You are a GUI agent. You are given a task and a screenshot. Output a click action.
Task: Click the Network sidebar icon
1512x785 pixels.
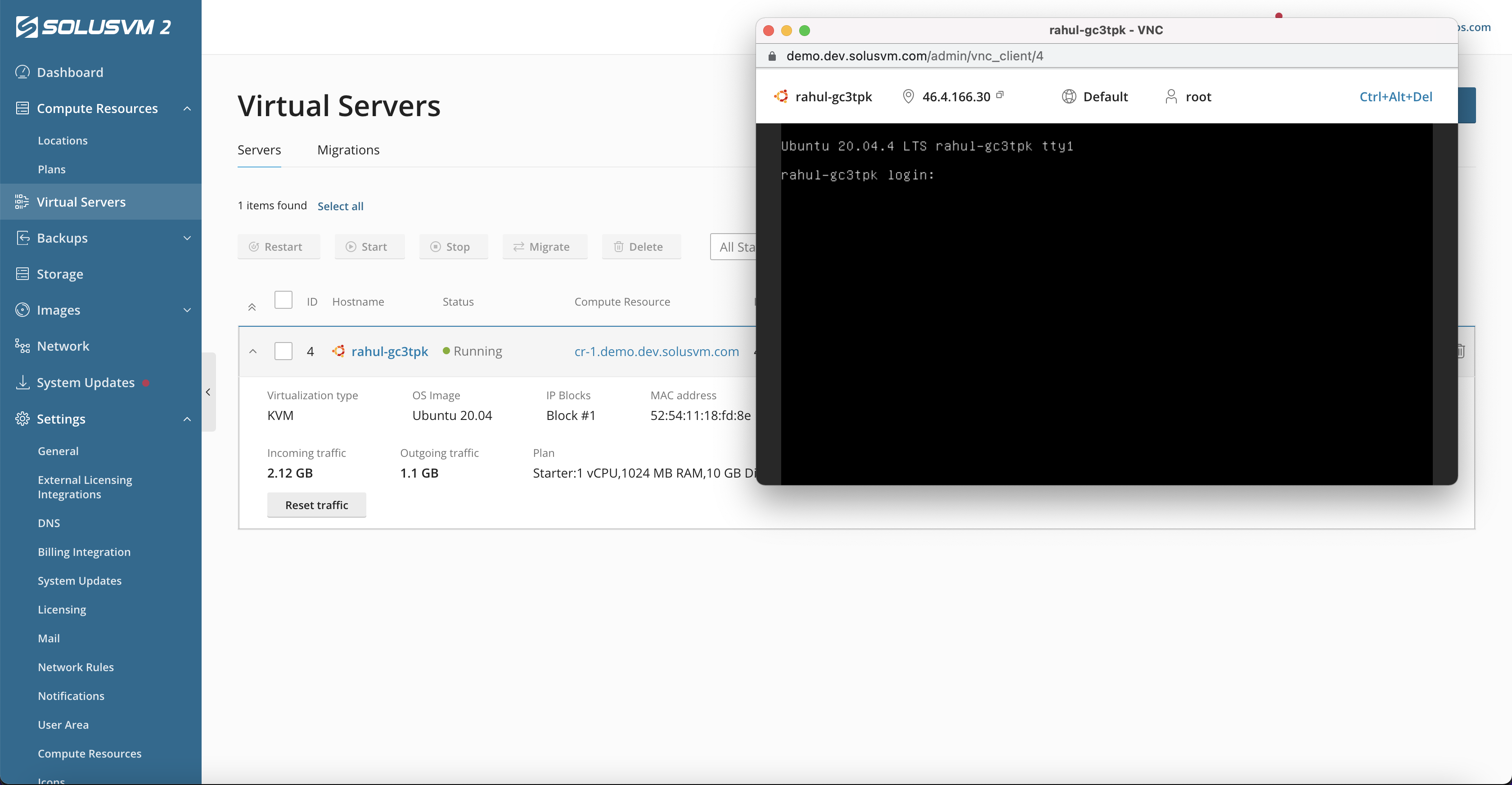click(22, 346)
